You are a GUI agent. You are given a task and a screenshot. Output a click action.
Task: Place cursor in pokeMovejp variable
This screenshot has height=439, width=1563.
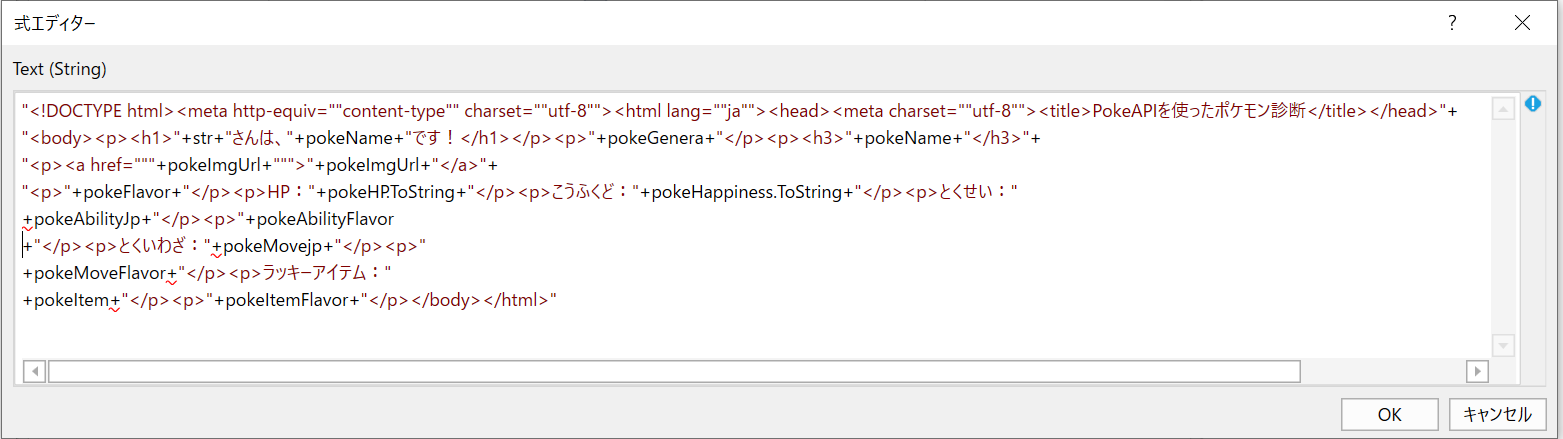273,246
